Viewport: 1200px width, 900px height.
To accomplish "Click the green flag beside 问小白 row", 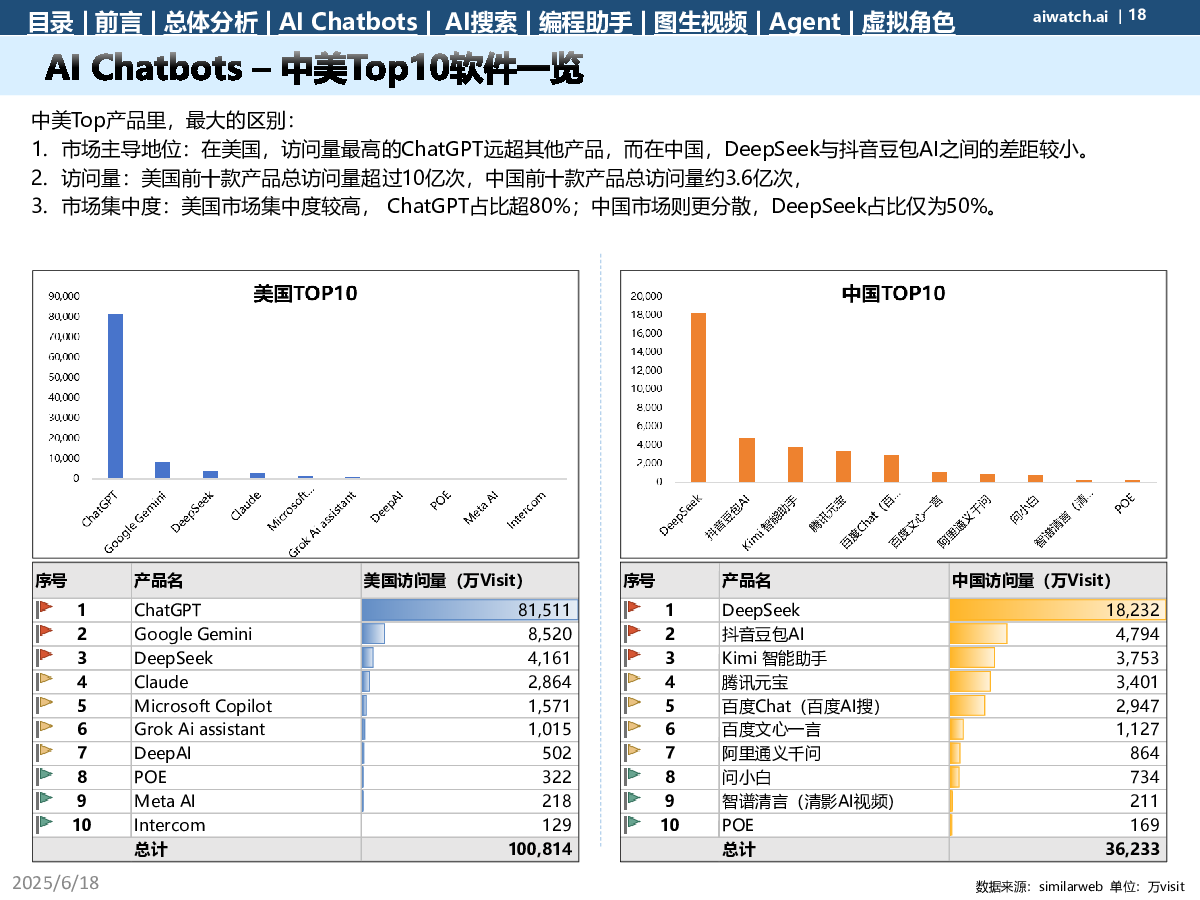I will tap(632, 777).
